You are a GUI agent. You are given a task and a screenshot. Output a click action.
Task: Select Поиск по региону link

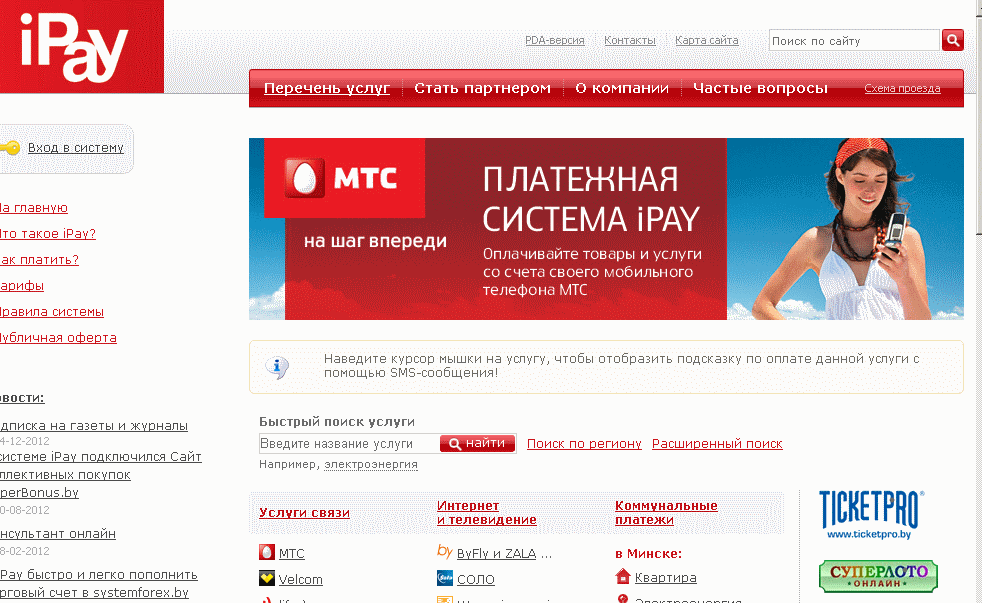point(584,444)
